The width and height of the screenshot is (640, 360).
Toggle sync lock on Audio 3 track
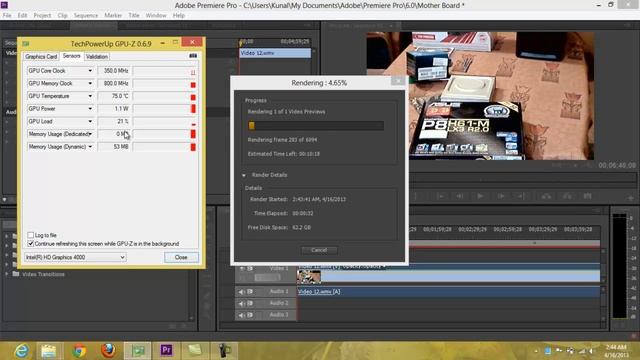(x=250, y=315)
